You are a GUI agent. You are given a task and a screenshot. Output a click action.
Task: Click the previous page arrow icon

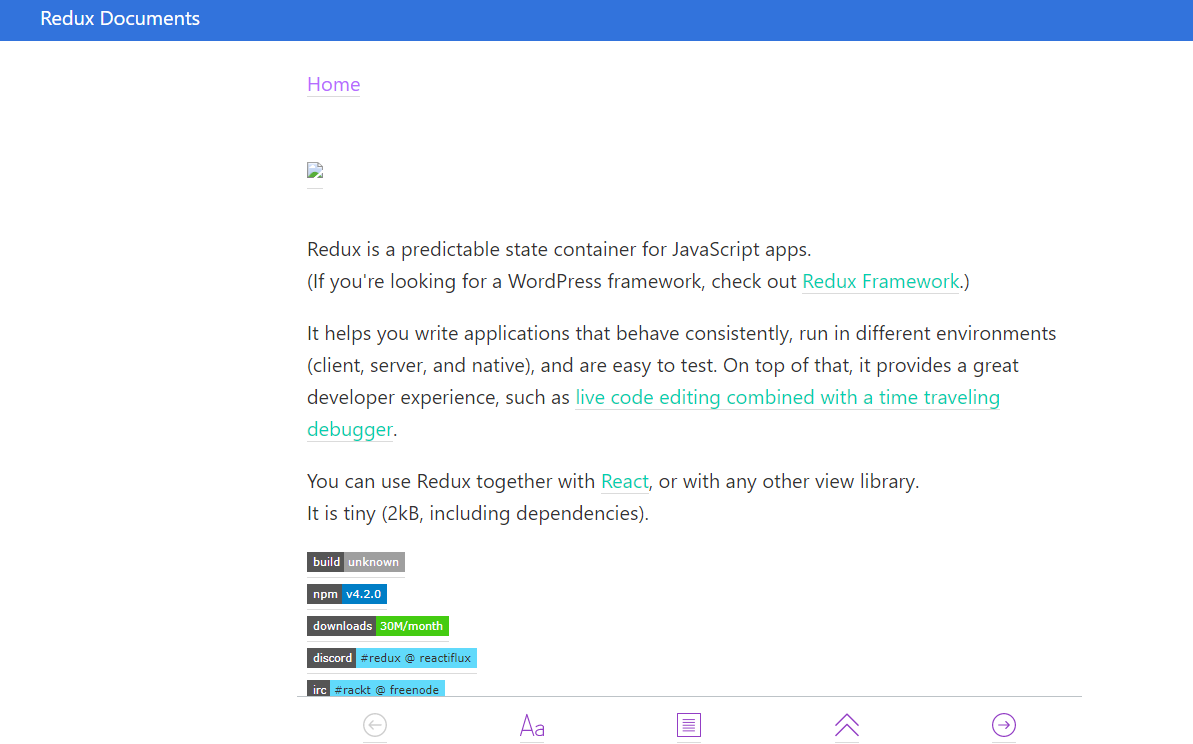click(x=375, y=725)
